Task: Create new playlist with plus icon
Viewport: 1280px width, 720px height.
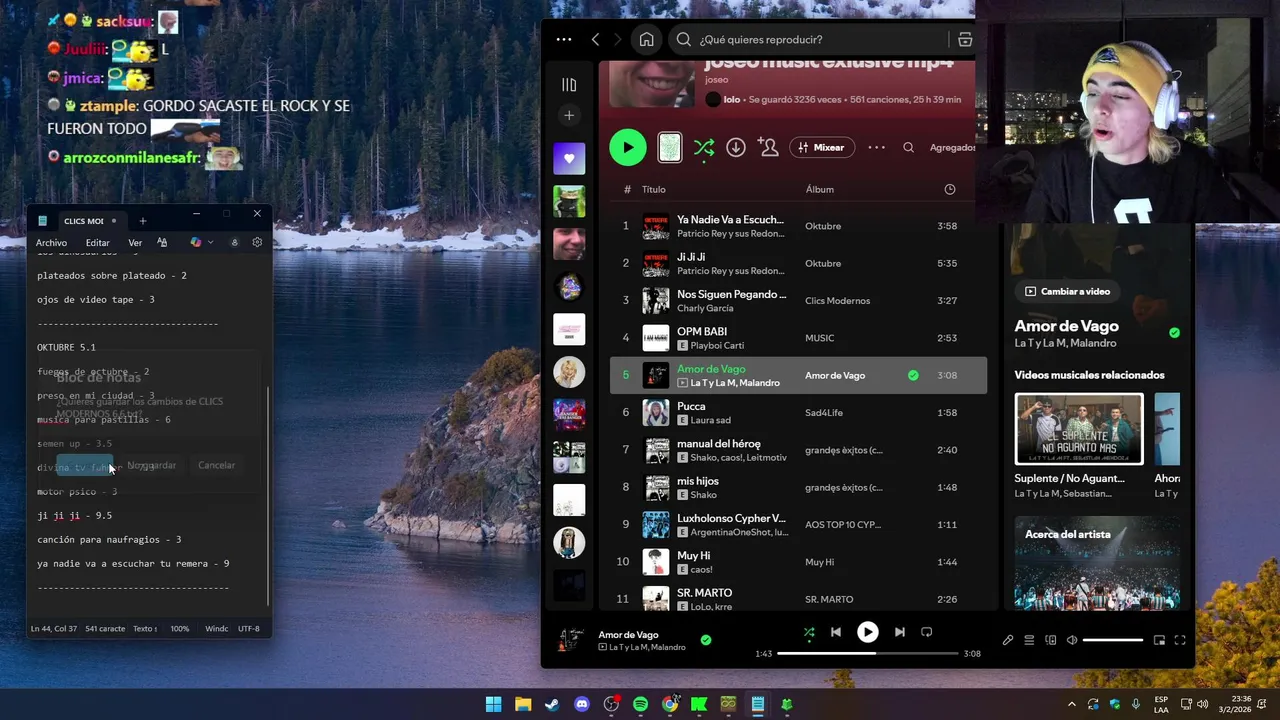Action: tap(569, 115)
